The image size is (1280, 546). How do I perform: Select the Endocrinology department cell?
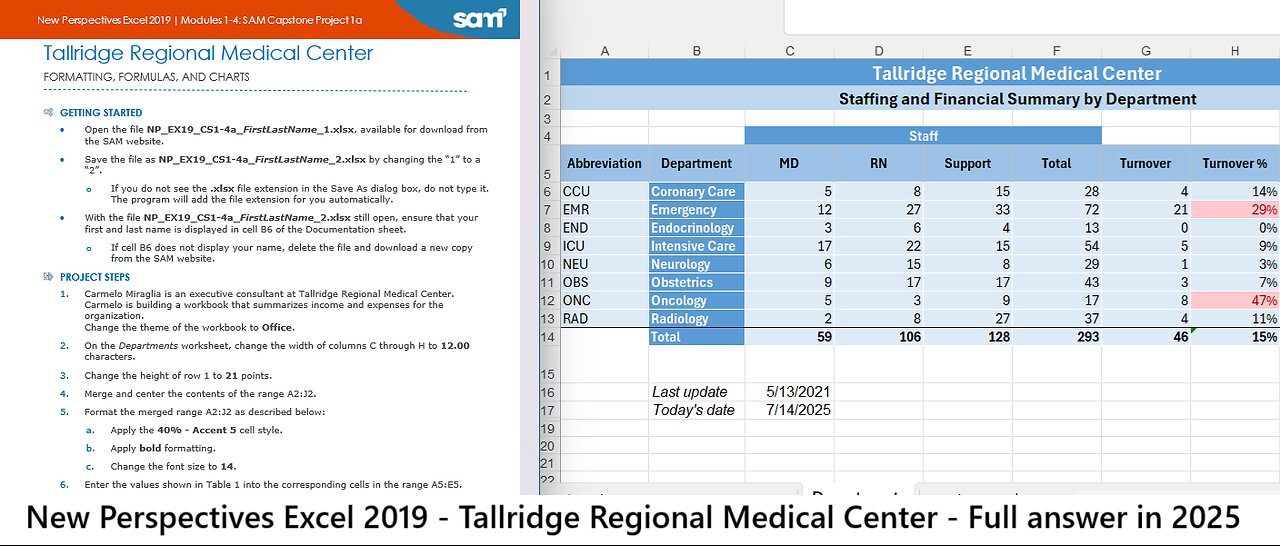696,228
